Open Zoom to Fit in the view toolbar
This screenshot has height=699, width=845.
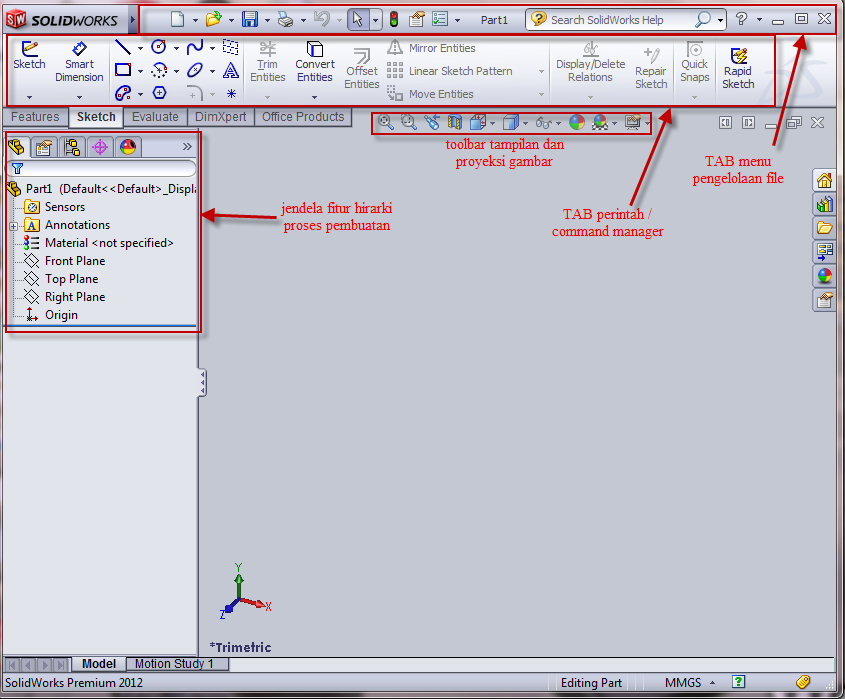tap(385, 122)
